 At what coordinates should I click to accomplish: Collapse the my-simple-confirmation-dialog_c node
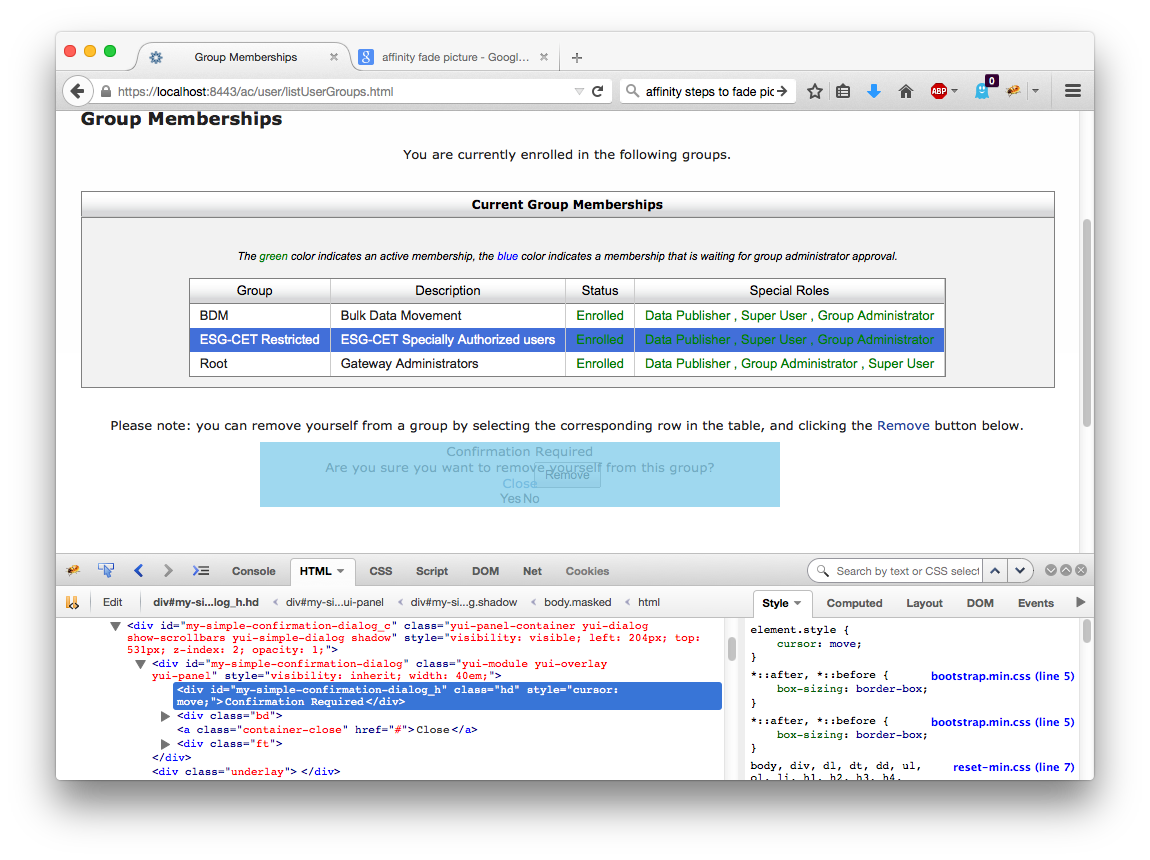[116, 626]
